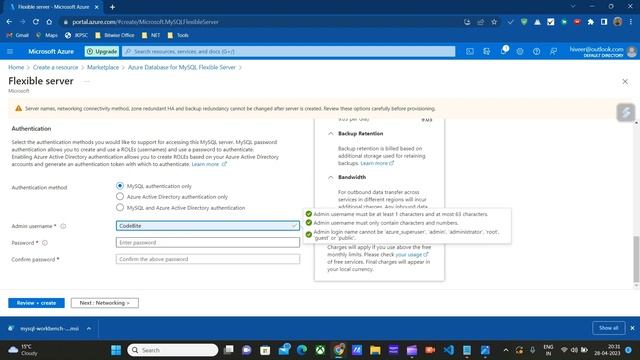
Task: Go to Create a resource breadcrumb
Action: coord(56,67)
